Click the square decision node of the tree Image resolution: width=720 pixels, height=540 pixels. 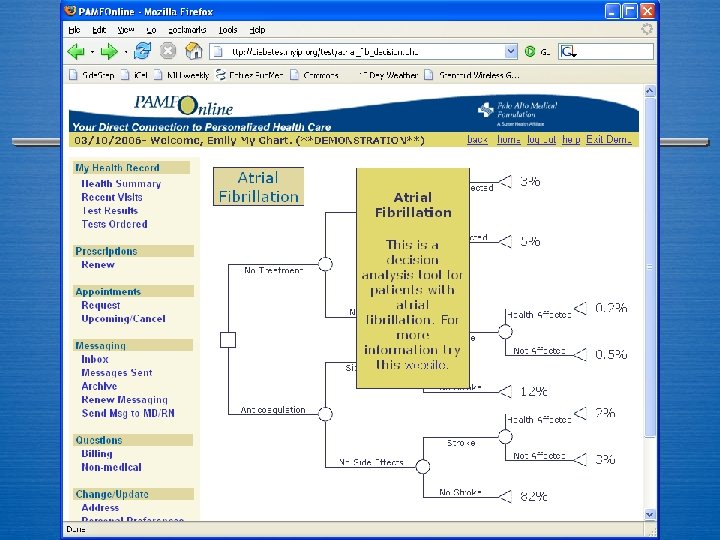[x=228, y=340]
